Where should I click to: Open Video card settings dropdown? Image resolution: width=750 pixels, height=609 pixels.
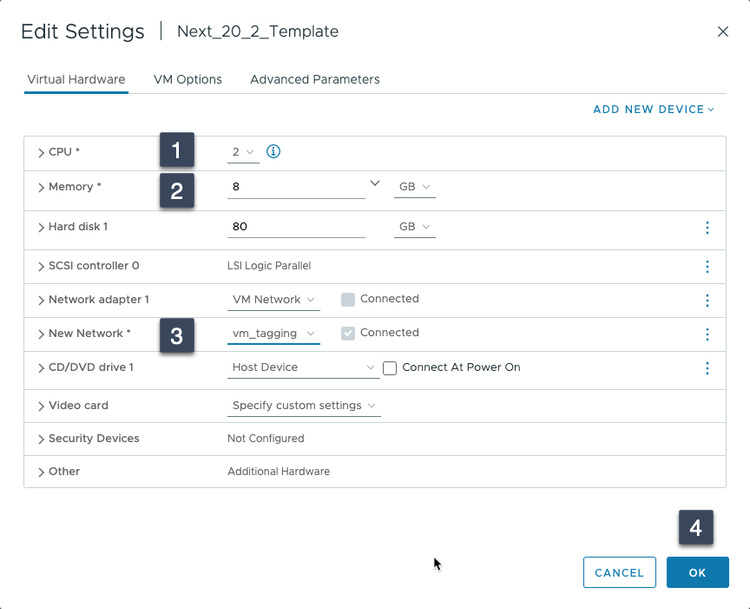coord(304,406)
